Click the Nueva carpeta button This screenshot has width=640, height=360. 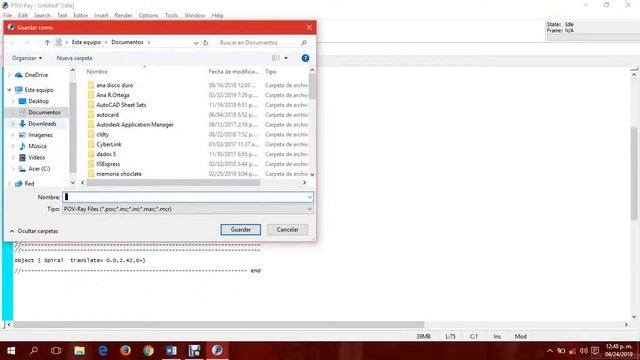tap(74, 58)
